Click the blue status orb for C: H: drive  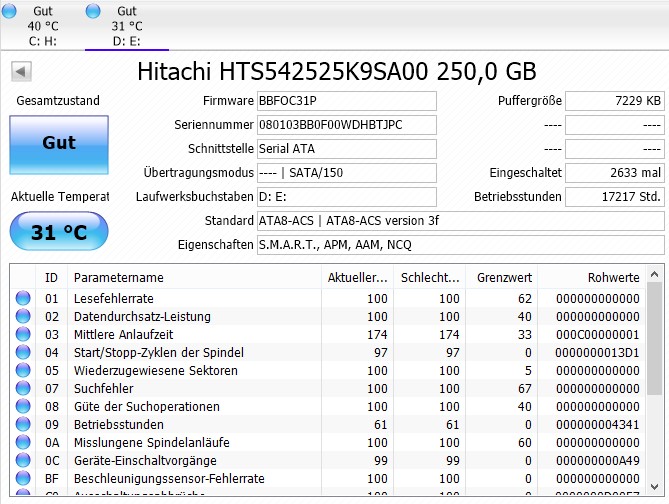(9, 11)
